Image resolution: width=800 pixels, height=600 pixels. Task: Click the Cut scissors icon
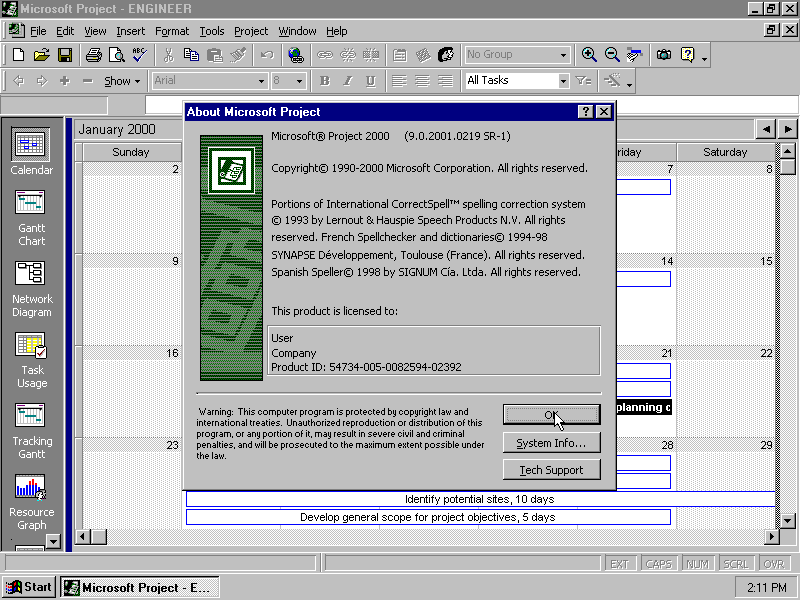tap(168, 55)
